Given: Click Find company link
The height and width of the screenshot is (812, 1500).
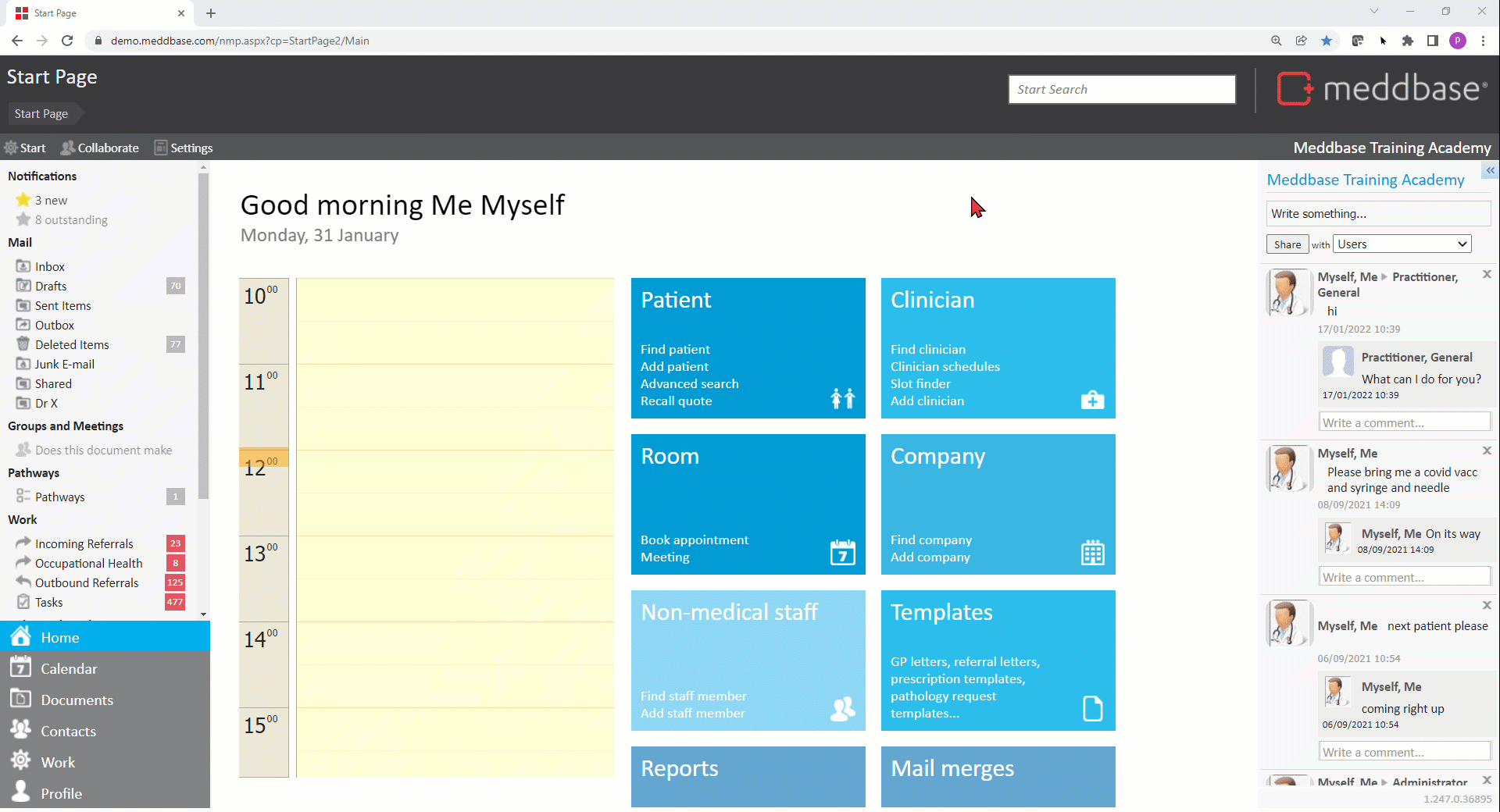Looking at the screenshot, I should coord(931,540).
